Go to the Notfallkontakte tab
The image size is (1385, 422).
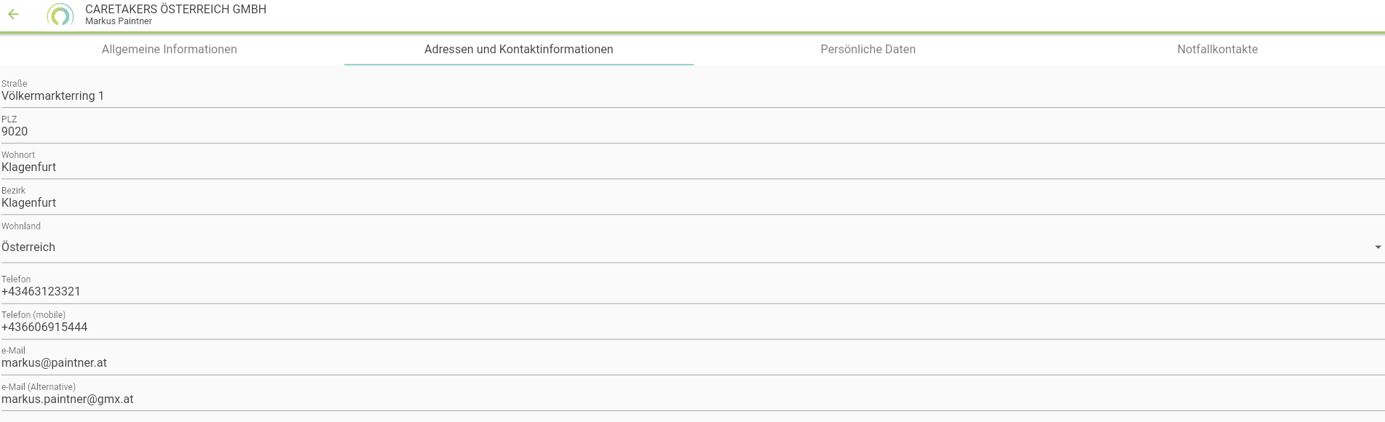[1217, 49]
